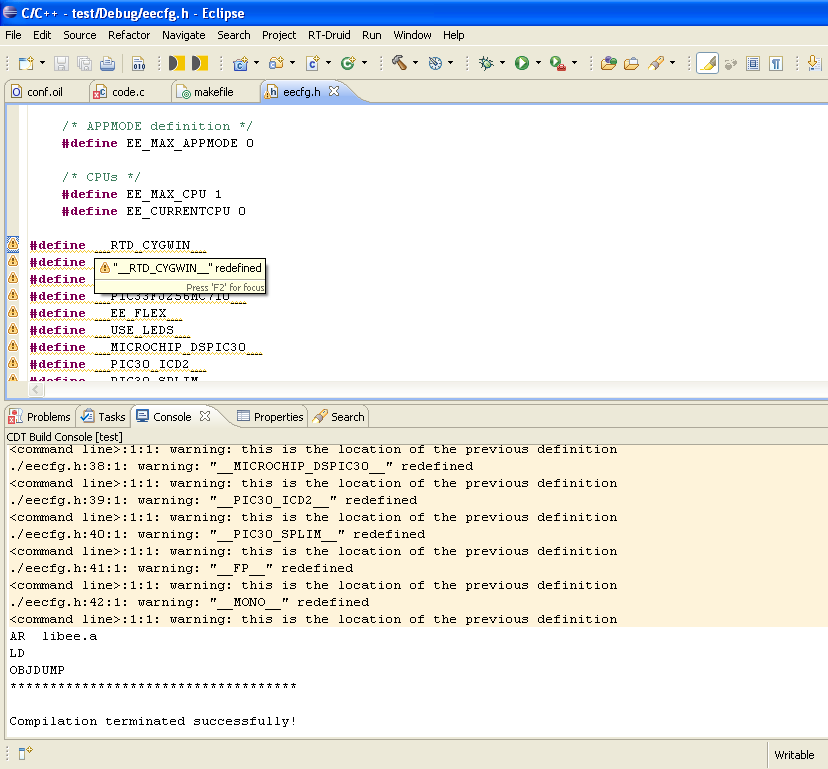Screen dimensions: 828x769
Task: Open the File menu
Action: coord(13,35)
